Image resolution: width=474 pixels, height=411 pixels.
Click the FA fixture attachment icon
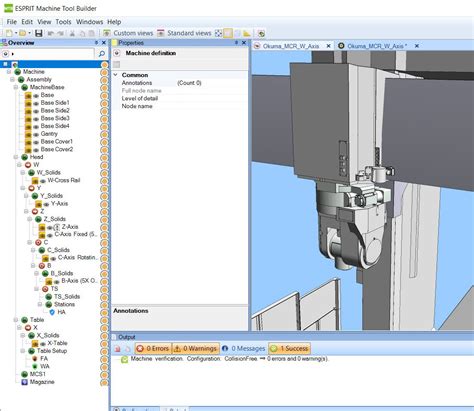35,359
